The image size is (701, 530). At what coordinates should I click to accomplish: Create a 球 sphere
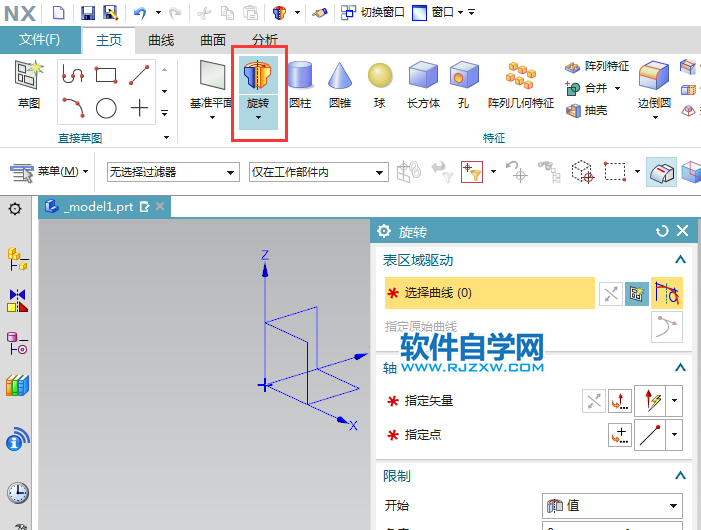(380, 85)
